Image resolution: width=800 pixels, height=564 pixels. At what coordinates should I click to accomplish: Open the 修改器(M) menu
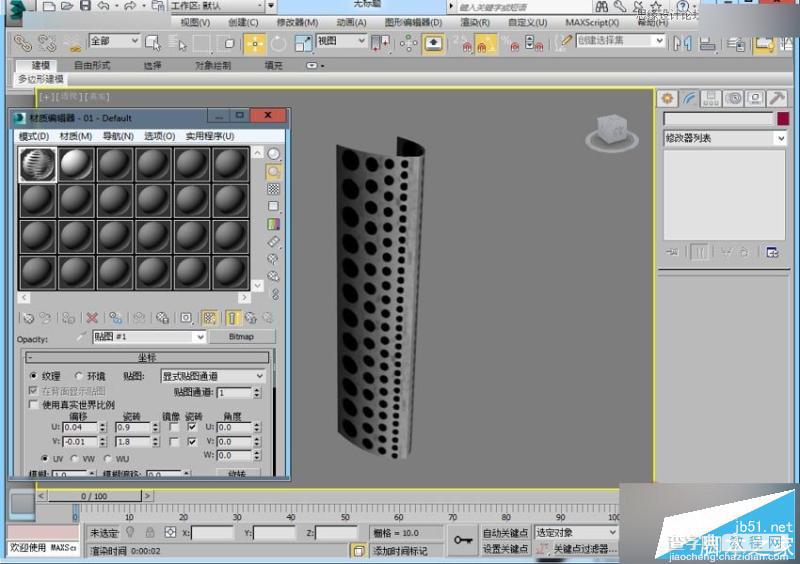click(297, 22)
